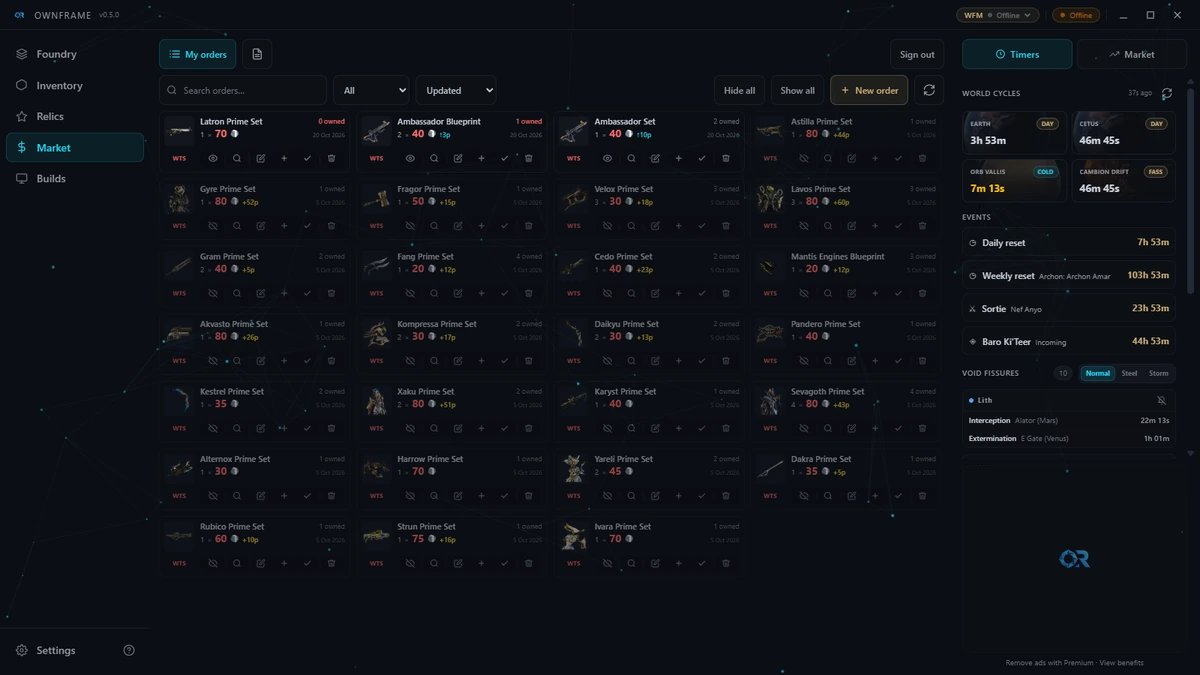Mark Latron Prime Set order as sold
The image size is (1200, 675).
[307, 158]
